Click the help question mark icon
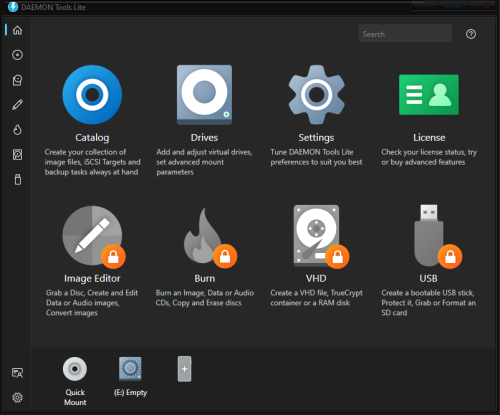 point(471,34)
